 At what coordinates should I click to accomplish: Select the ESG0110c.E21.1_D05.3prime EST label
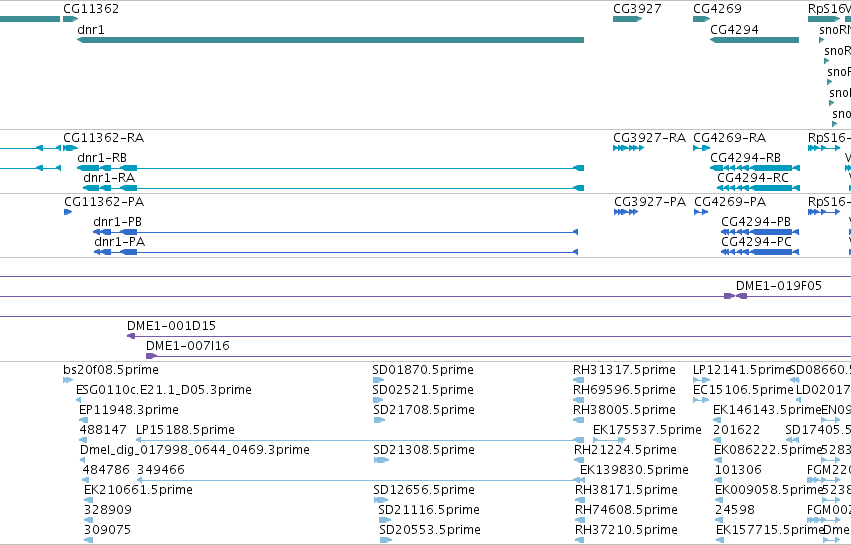[x=164, y=390]
